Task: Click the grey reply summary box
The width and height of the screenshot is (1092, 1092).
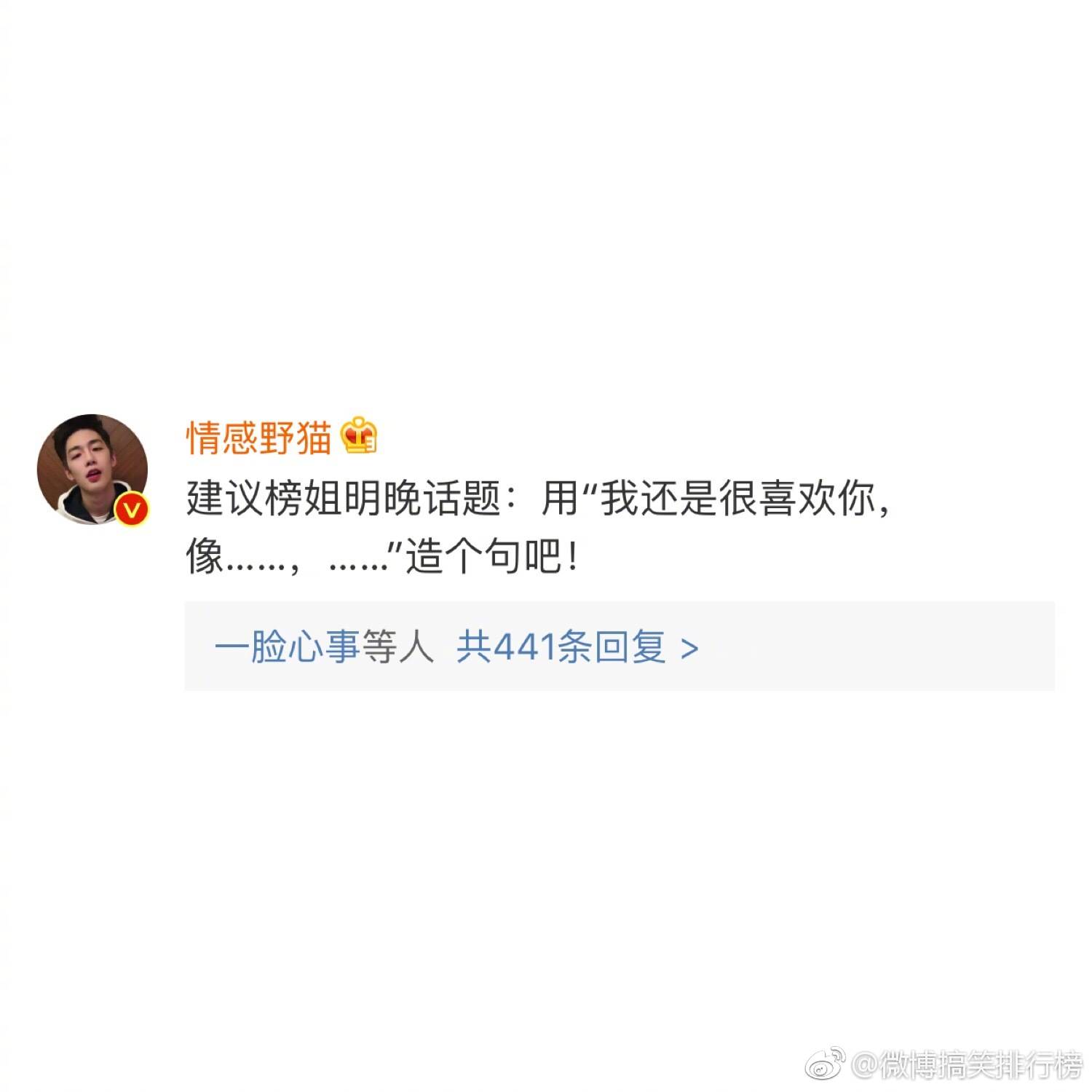Action: (620, 646)
